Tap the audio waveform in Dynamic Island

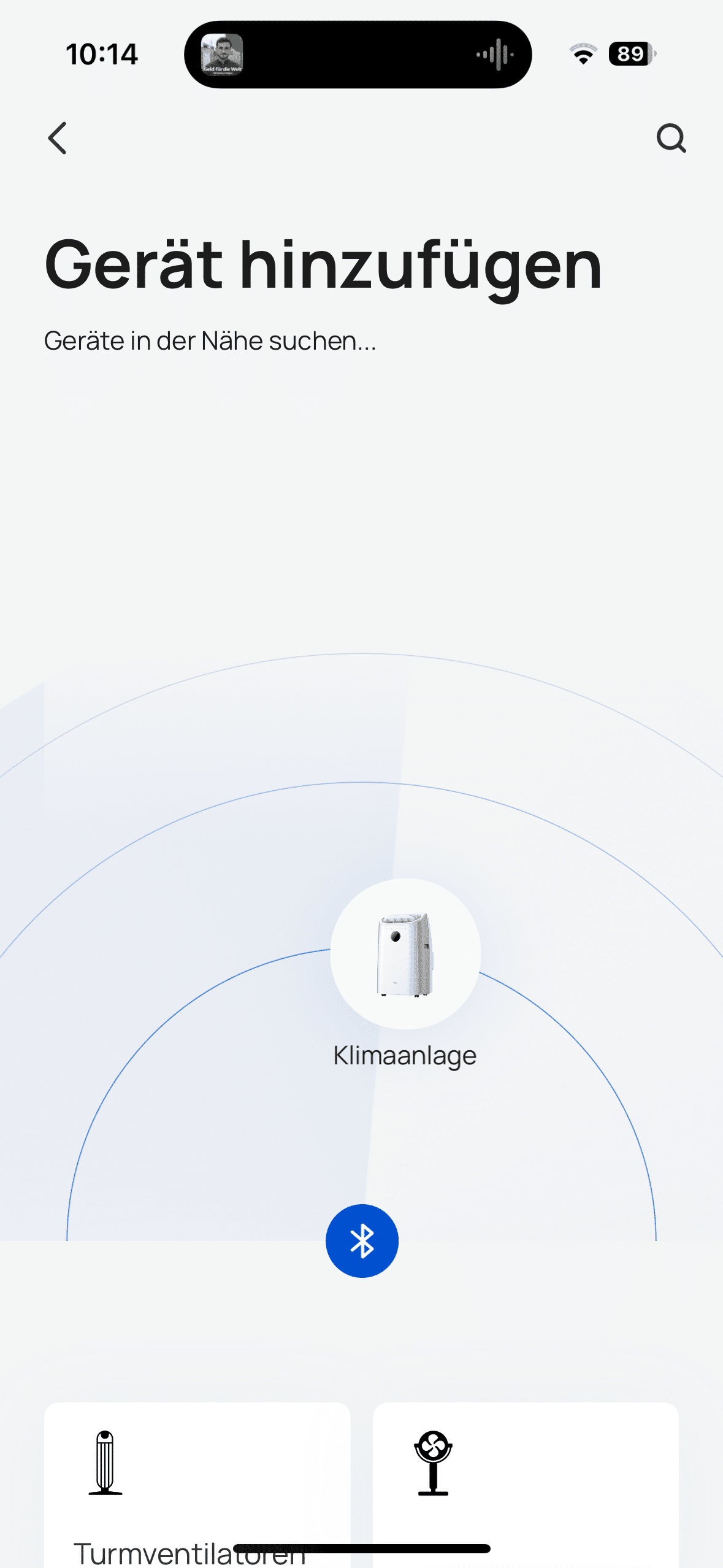(495, 55)
